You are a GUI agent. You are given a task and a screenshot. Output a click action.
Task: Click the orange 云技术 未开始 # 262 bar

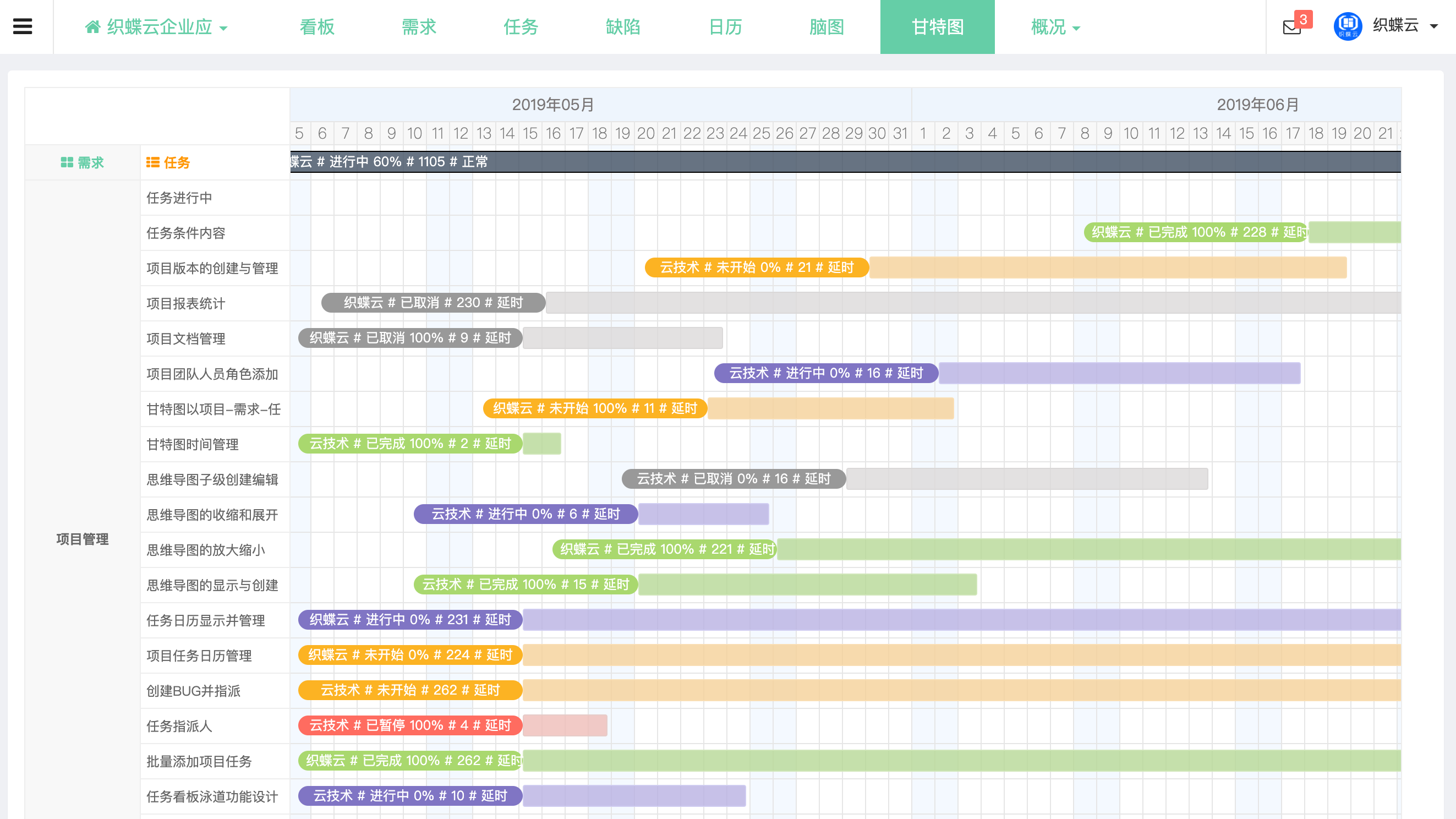pos(410,690)
